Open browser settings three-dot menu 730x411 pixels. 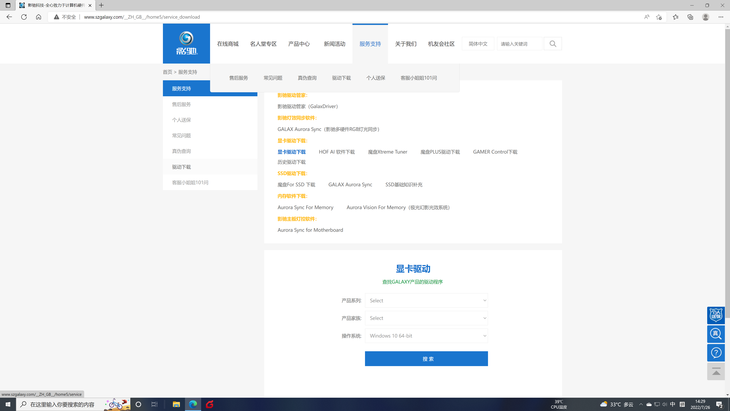click(721, 17)
